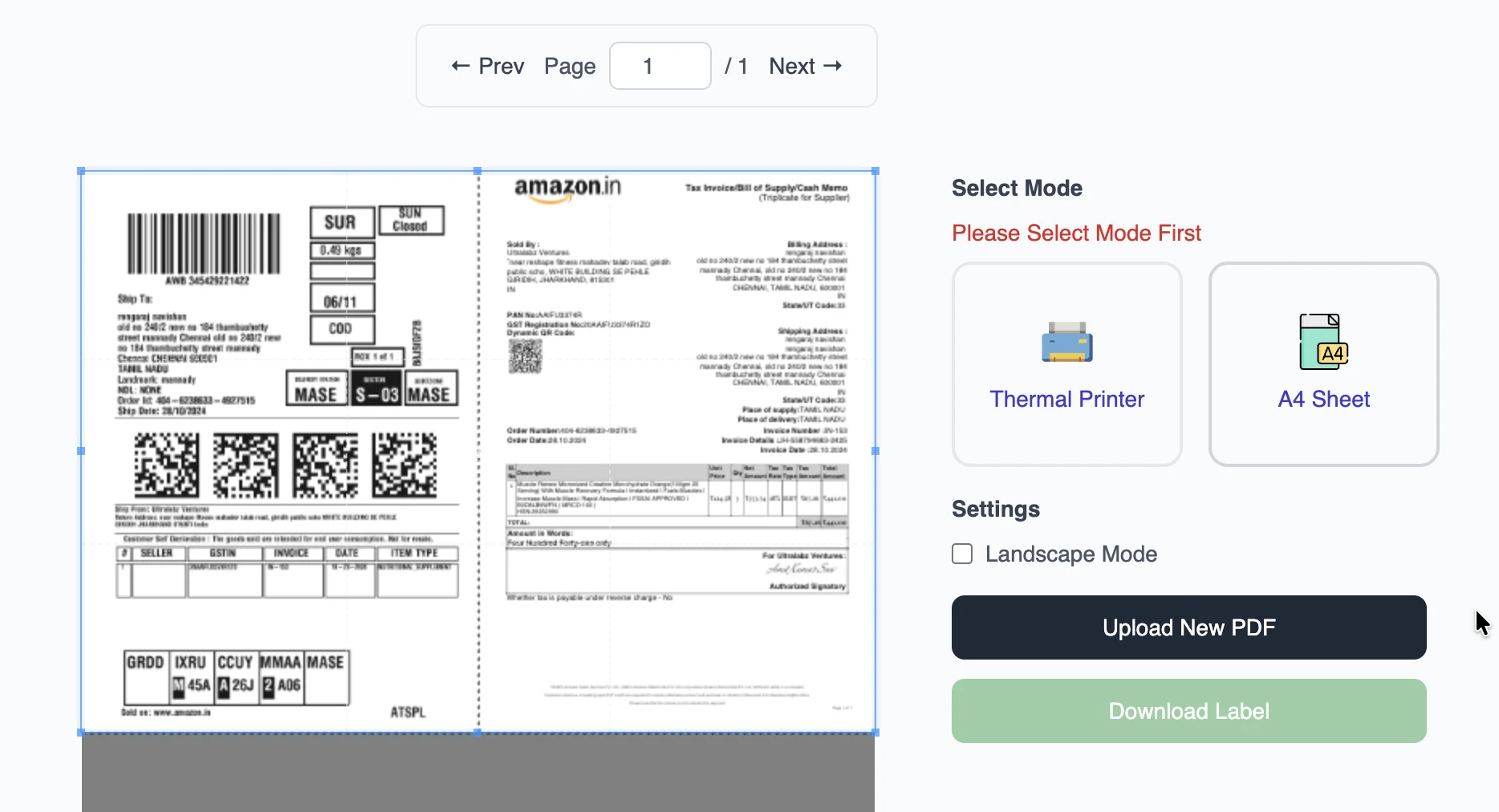Click the bottom-left crop selection handle

tap(81, 731)
